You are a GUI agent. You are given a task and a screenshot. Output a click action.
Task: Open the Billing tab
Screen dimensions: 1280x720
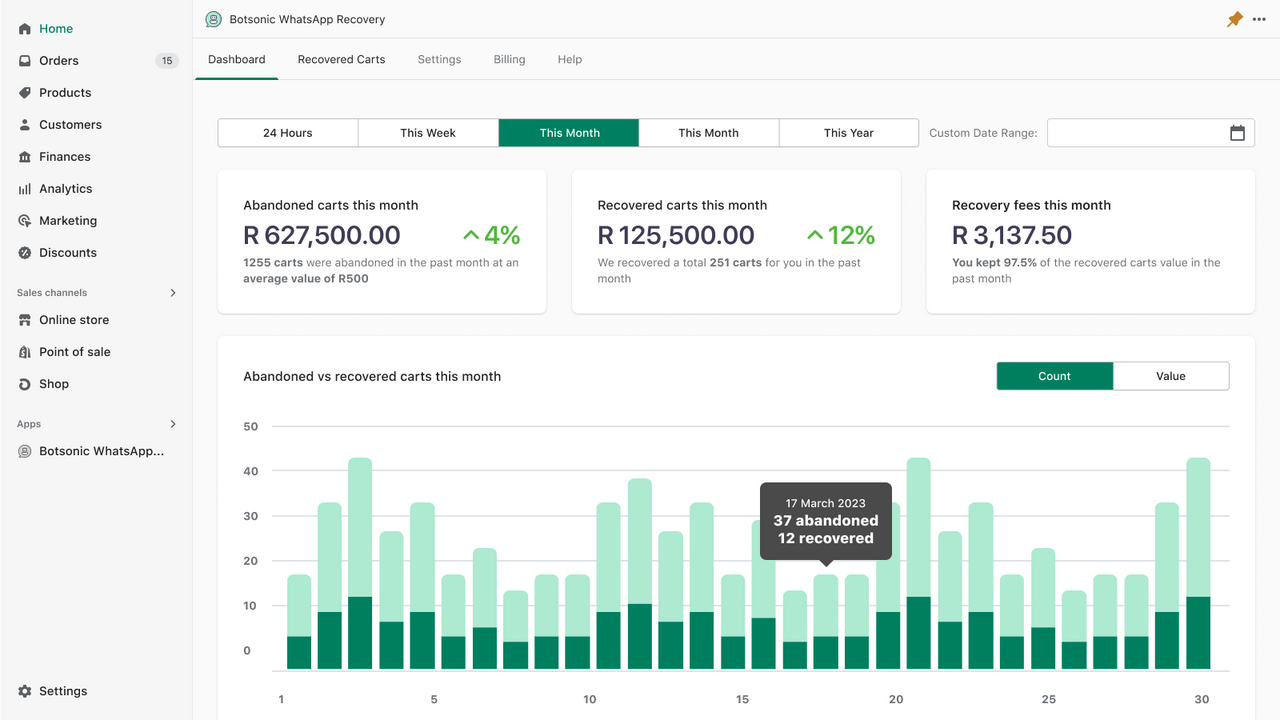[509, 60]
